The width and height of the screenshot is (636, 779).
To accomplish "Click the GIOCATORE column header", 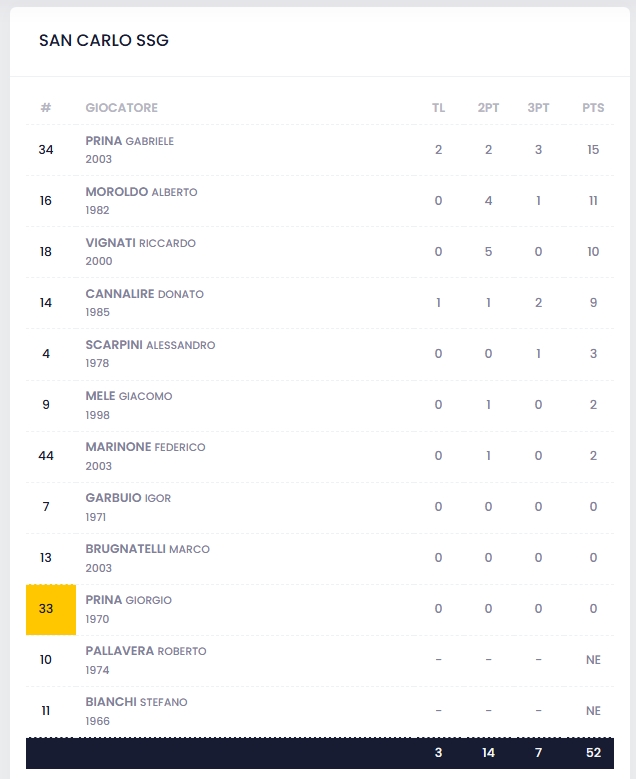I will pyautogui.click(x=121, y=108).
